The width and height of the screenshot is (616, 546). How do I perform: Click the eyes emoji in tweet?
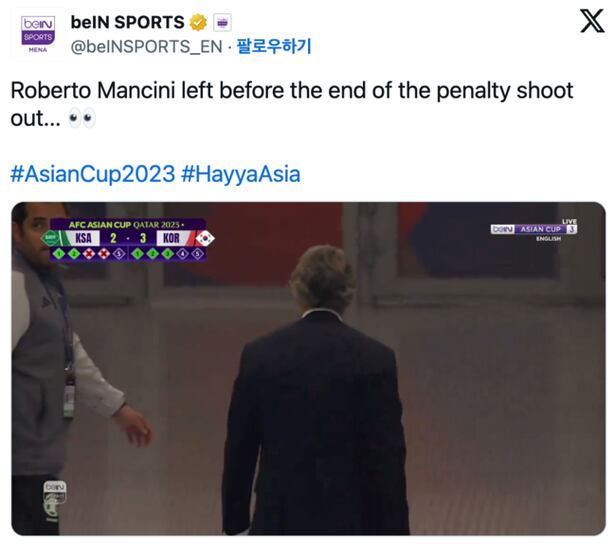click(82, 118)
